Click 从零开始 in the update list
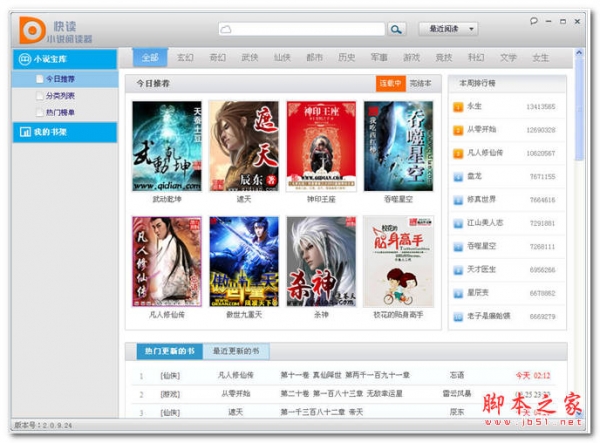 (x=236, y=394)
